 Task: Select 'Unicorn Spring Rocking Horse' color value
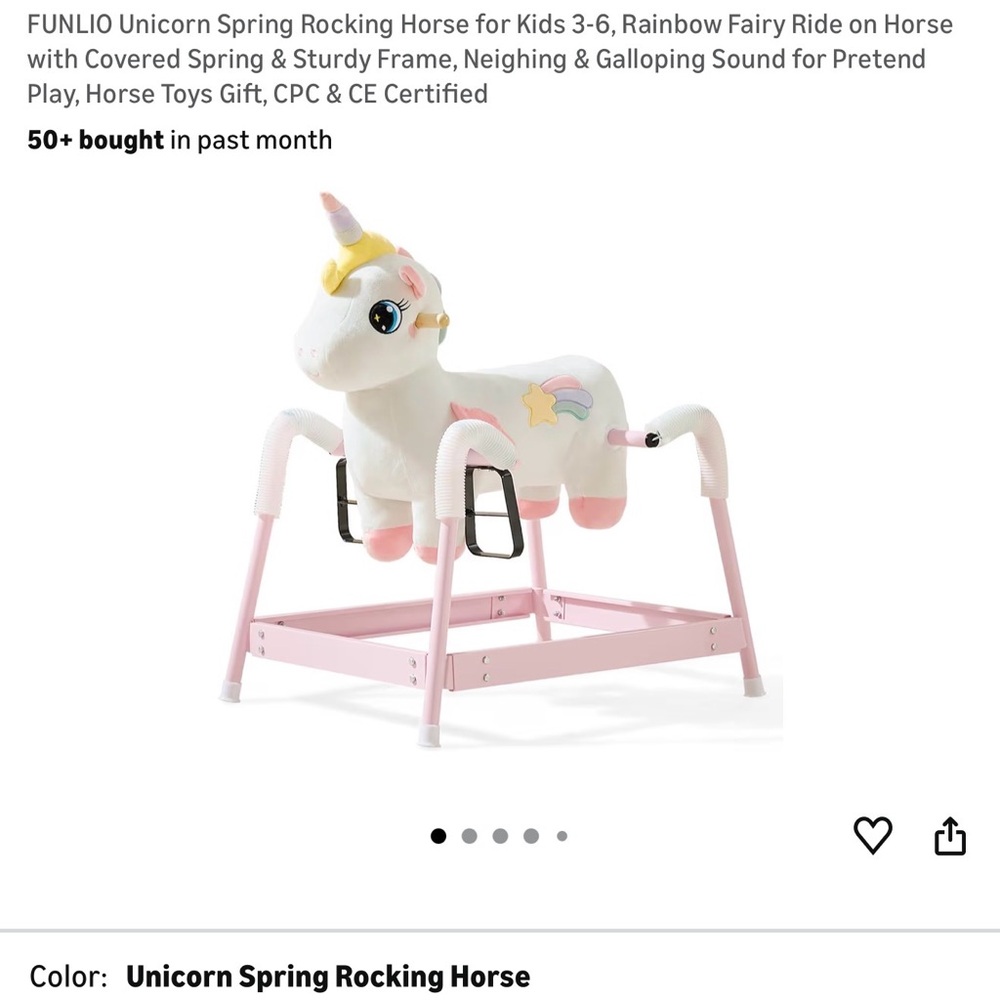[328, 976]
